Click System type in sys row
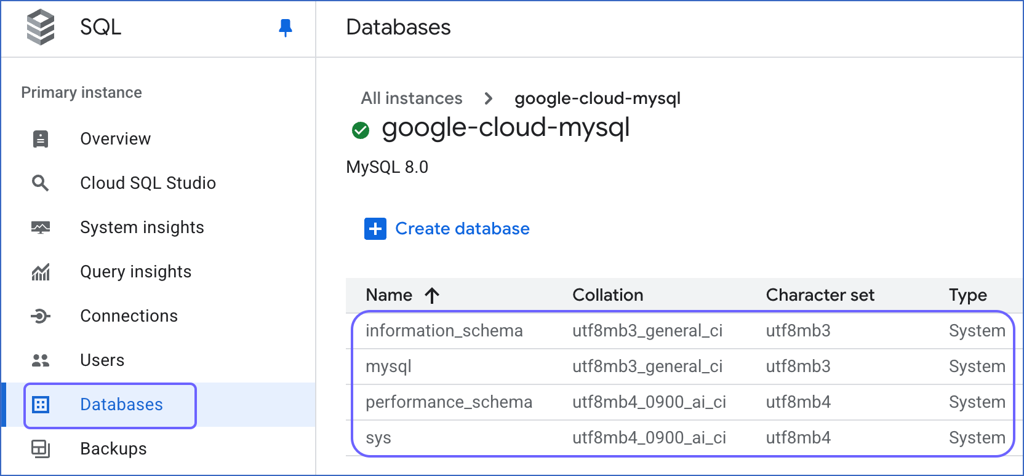 [x=977, y=437]
